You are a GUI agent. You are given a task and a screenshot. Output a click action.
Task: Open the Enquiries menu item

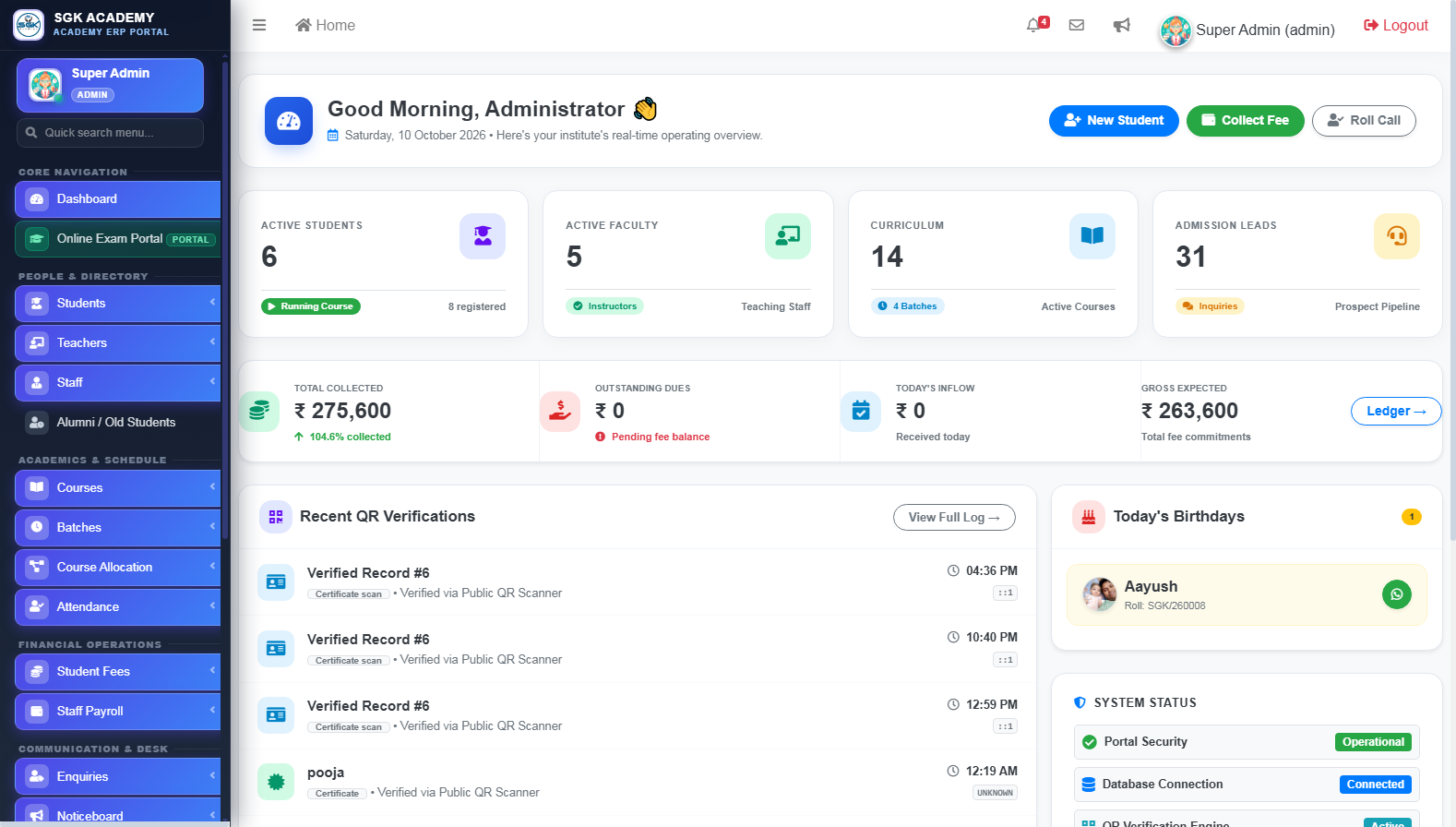click(x=117, y=776)
